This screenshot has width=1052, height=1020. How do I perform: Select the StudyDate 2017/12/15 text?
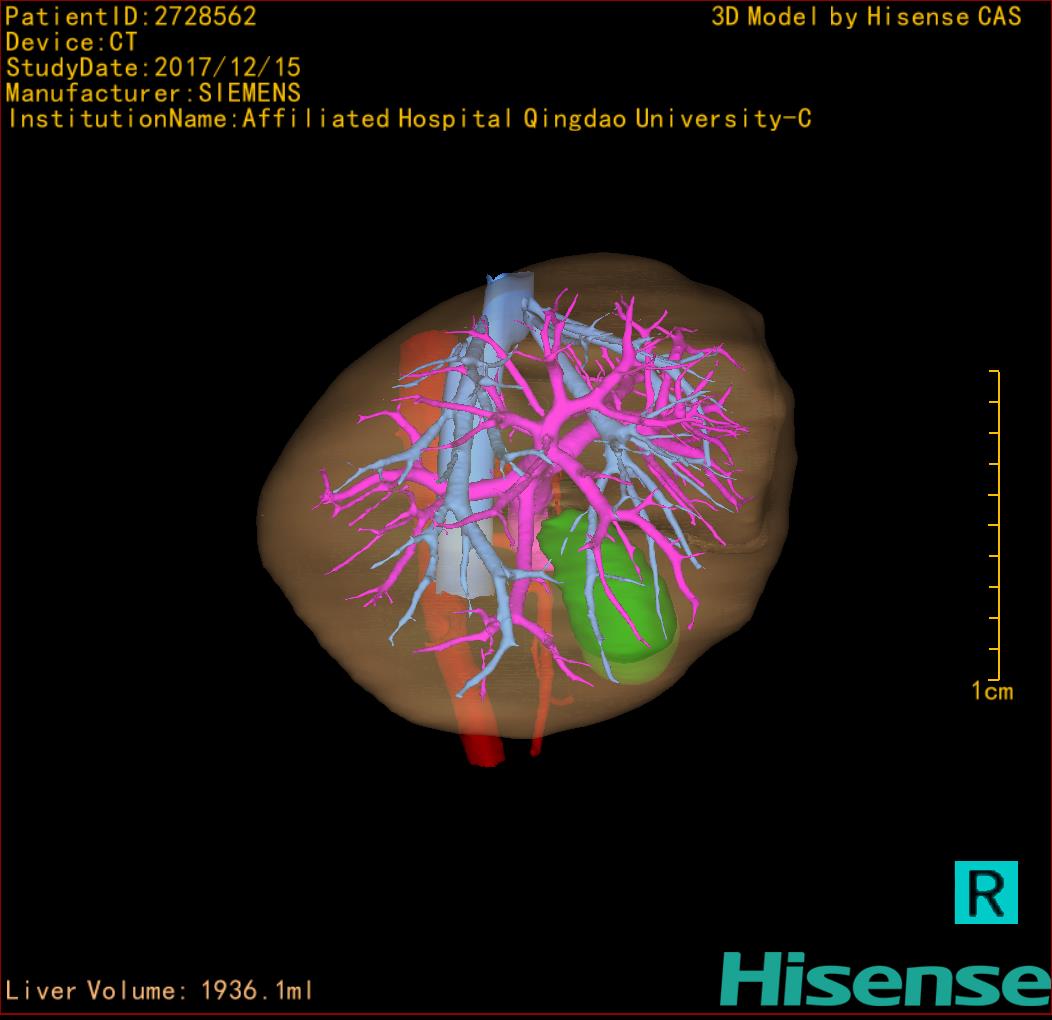(x=153, y=68)
